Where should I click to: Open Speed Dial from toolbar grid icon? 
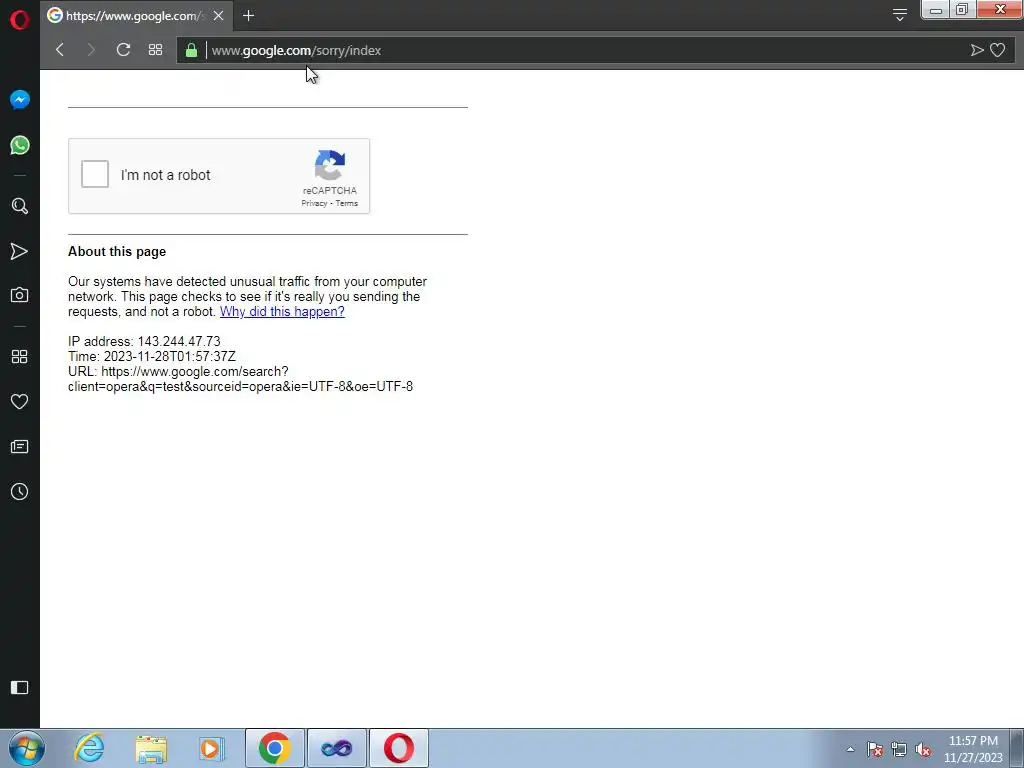(155, 50)
